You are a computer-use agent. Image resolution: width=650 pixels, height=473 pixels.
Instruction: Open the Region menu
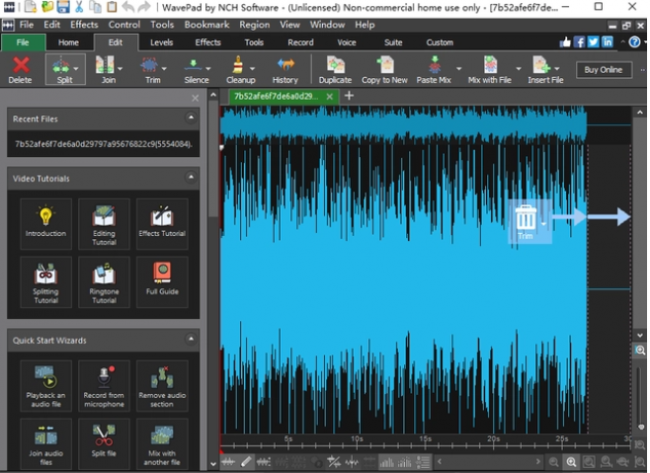pyautogui.click(x=255, y=25)
